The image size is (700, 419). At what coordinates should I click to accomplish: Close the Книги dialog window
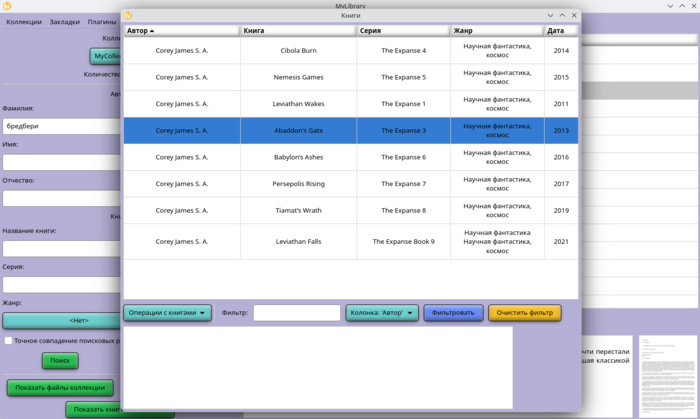(x=574, y=16)
